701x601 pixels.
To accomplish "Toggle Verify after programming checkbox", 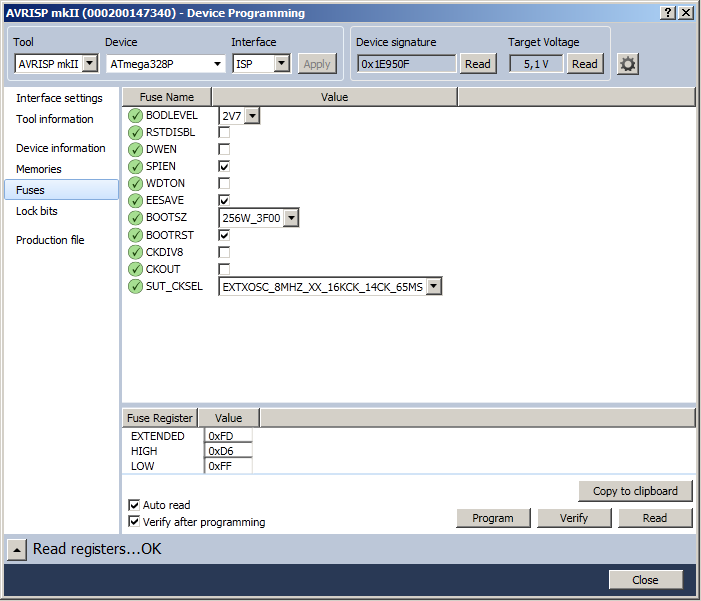I will tap(134, 521).
